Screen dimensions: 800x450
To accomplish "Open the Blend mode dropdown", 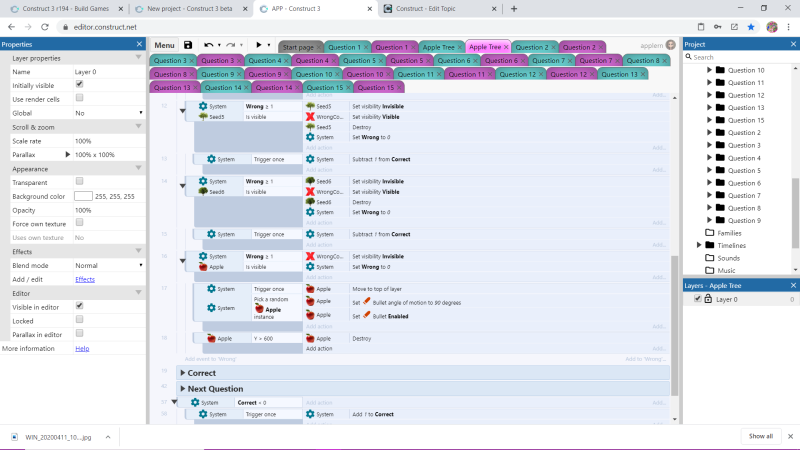I will click(x=109, y=265).
